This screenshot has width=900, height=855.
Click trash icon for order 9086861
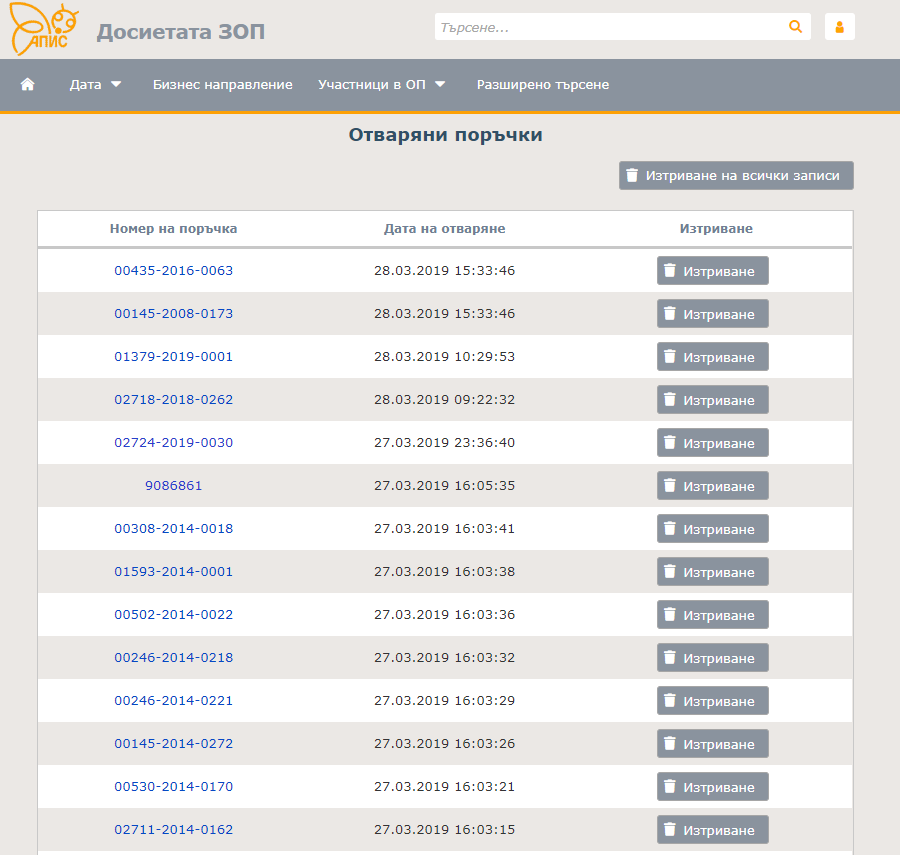pyautogui.click(x=670, y=486)
